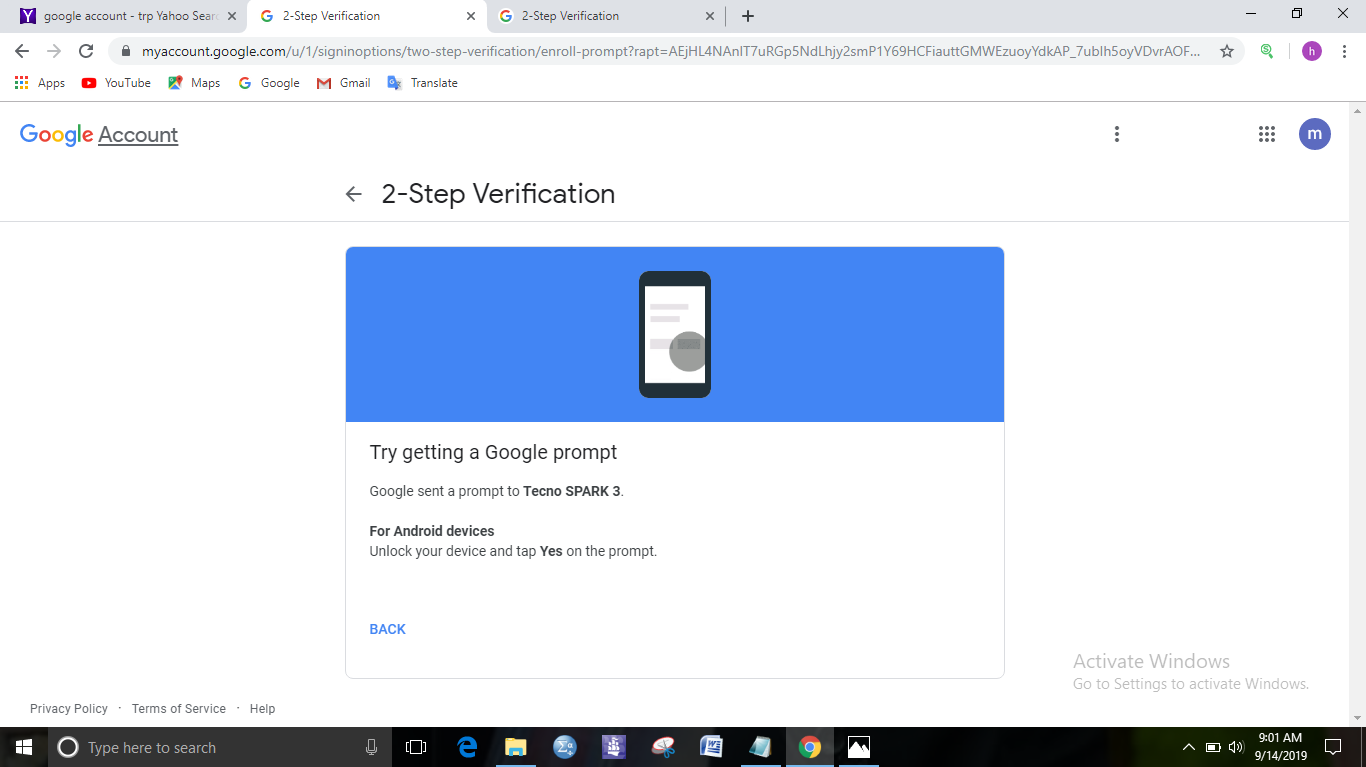
Task: Open the Terms of Service link
Action: click(x=179, y=709)
